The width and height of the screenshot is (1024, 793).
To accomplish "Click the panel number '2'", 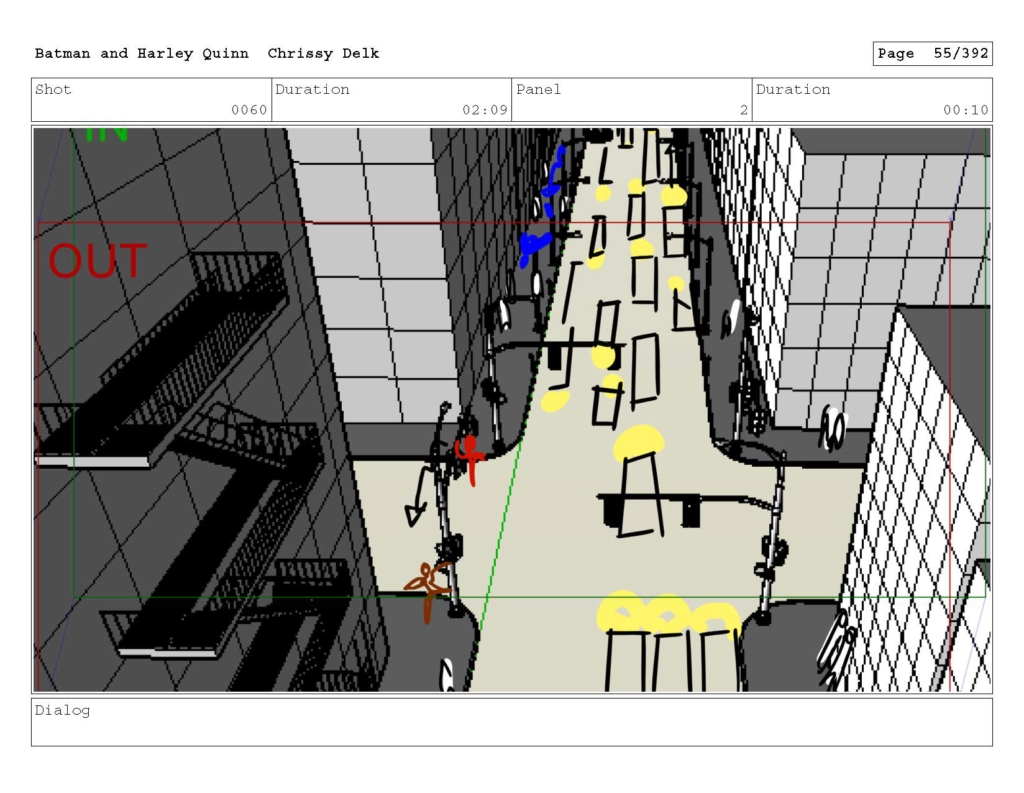I will (x=744, y=110).
